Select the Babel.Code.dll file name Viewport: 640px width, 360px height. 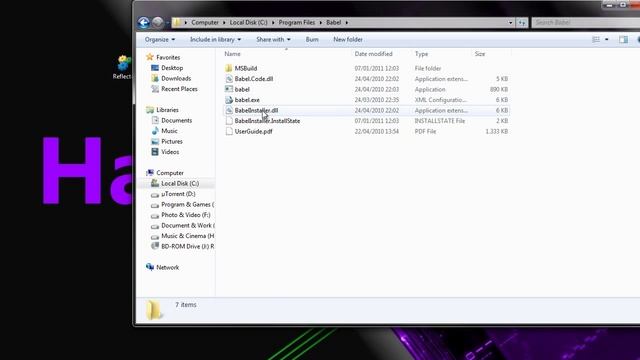pyautogui.click(x=254, y=79)
